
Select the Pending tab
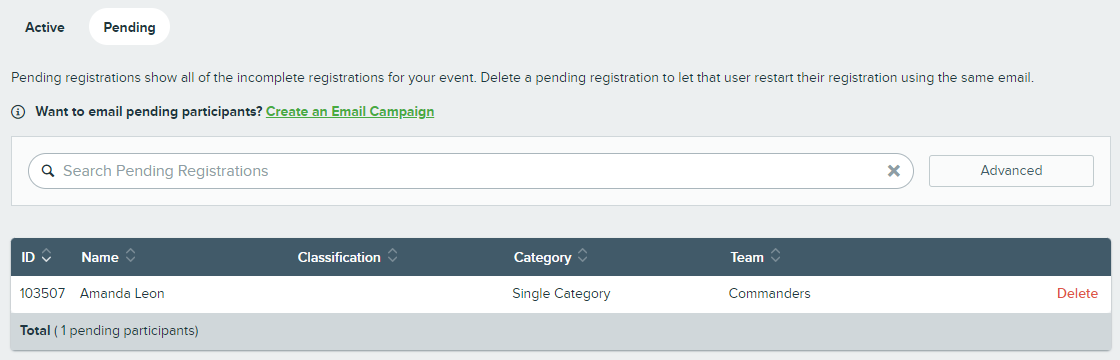coord(129,27)
